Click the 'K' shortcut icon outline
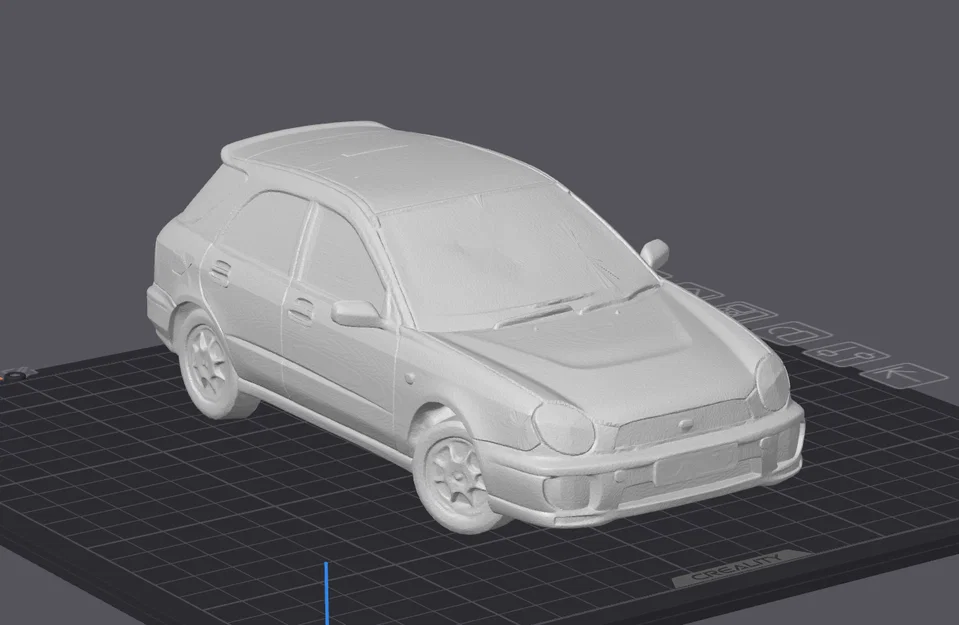The width and height of the screenshot is (959, 625). [x=897, y=373]
